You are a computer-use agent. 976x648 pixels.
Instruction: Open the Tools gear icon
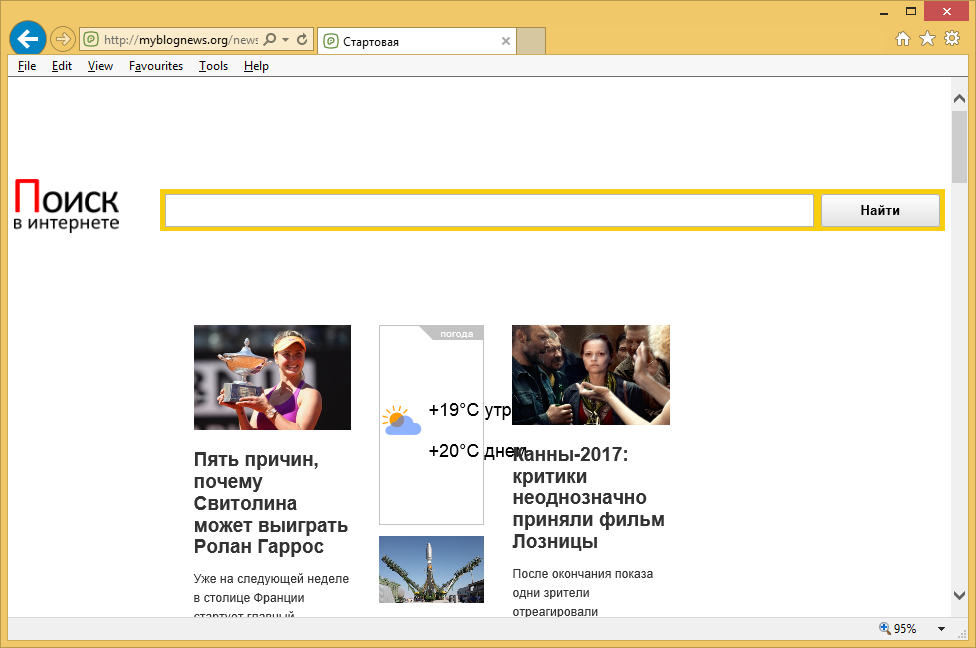point(952,39)
